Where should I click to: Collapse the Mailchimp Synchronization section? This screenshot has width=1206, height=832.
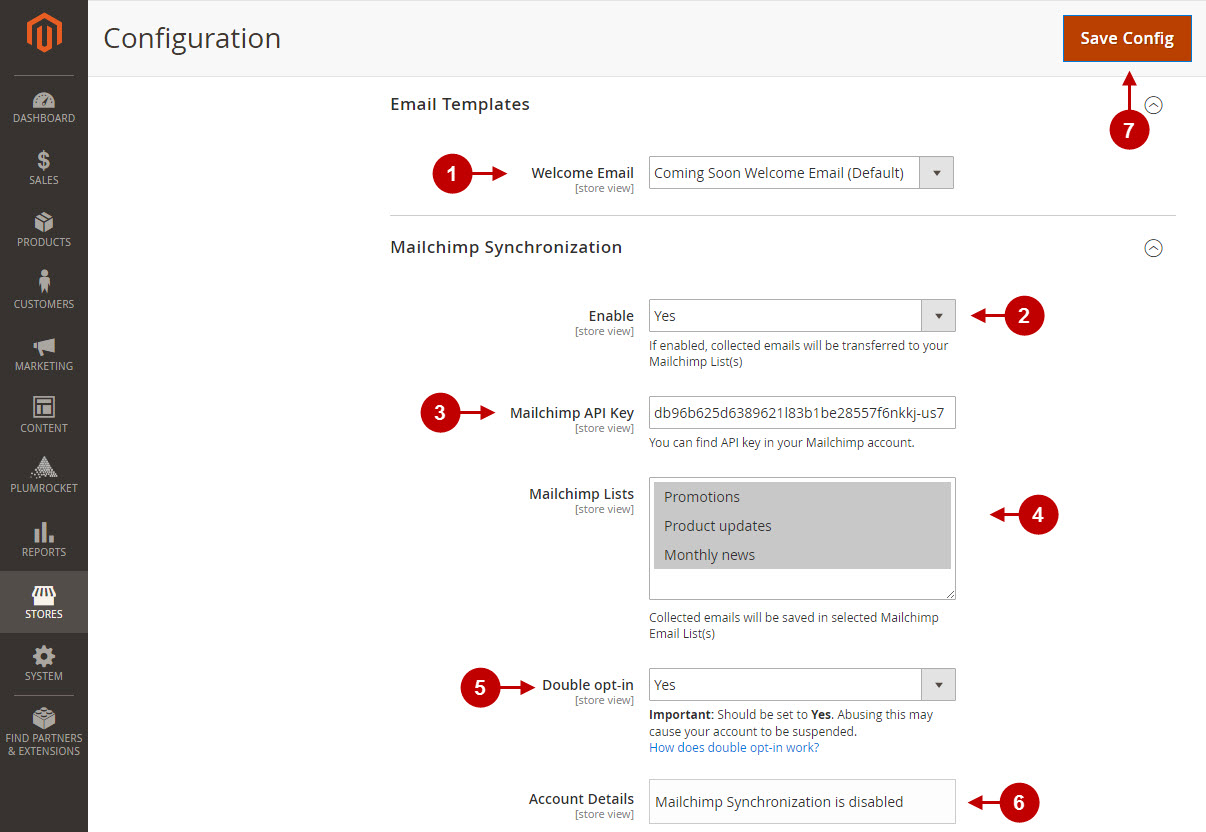pos(1153,248)
